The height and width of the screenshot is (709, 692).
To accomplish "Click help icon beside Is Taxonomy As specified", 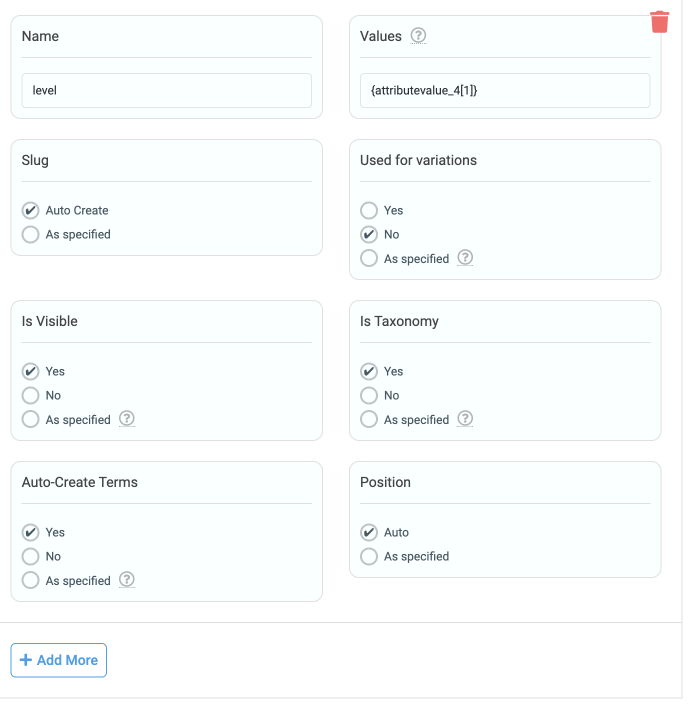I will tap(465, 419).
